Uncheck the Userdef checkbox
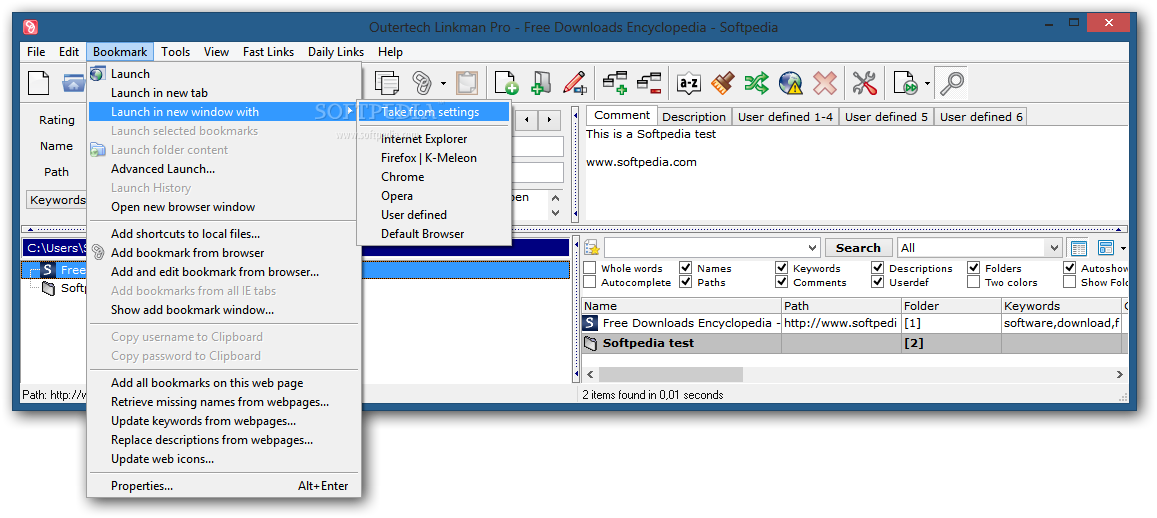Screen dimensions: 1157x518 click(877, 282)
